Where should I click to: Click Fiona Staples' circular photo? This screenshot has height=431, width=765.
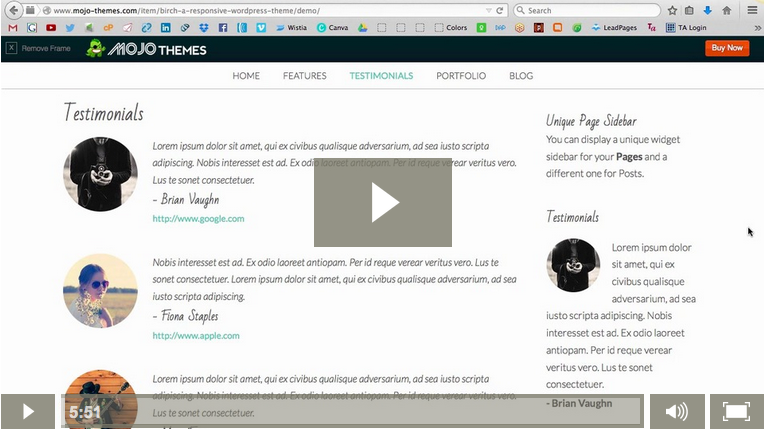coord(101,291)
